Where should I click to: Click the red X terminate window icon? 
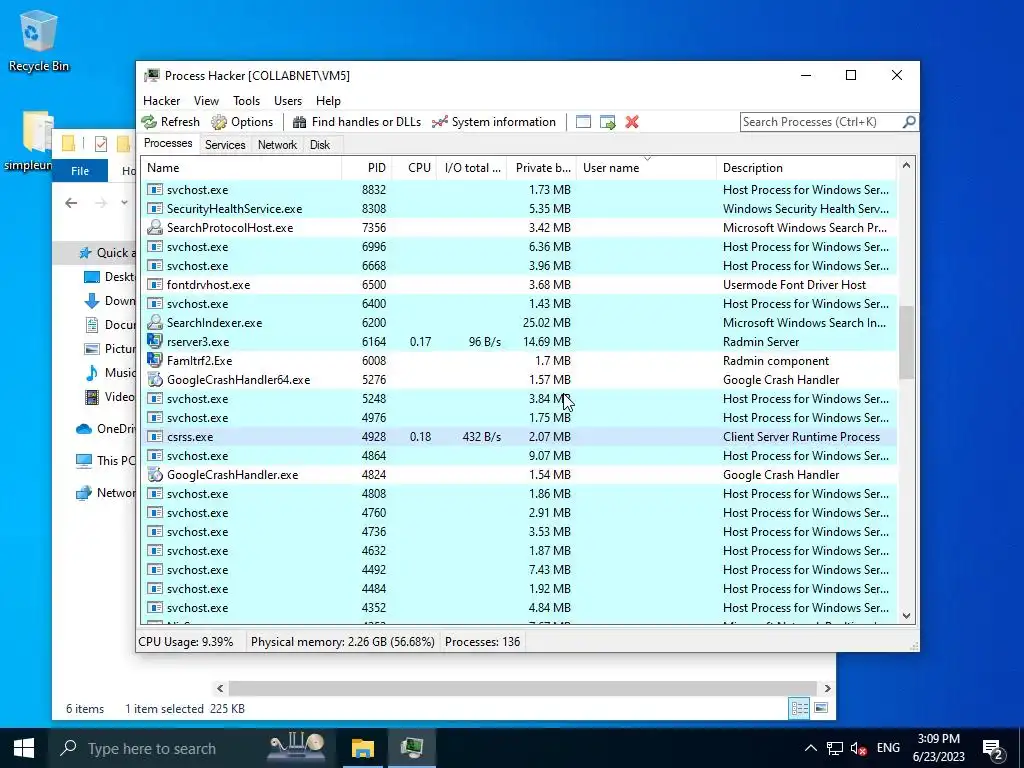click(632, 122)
